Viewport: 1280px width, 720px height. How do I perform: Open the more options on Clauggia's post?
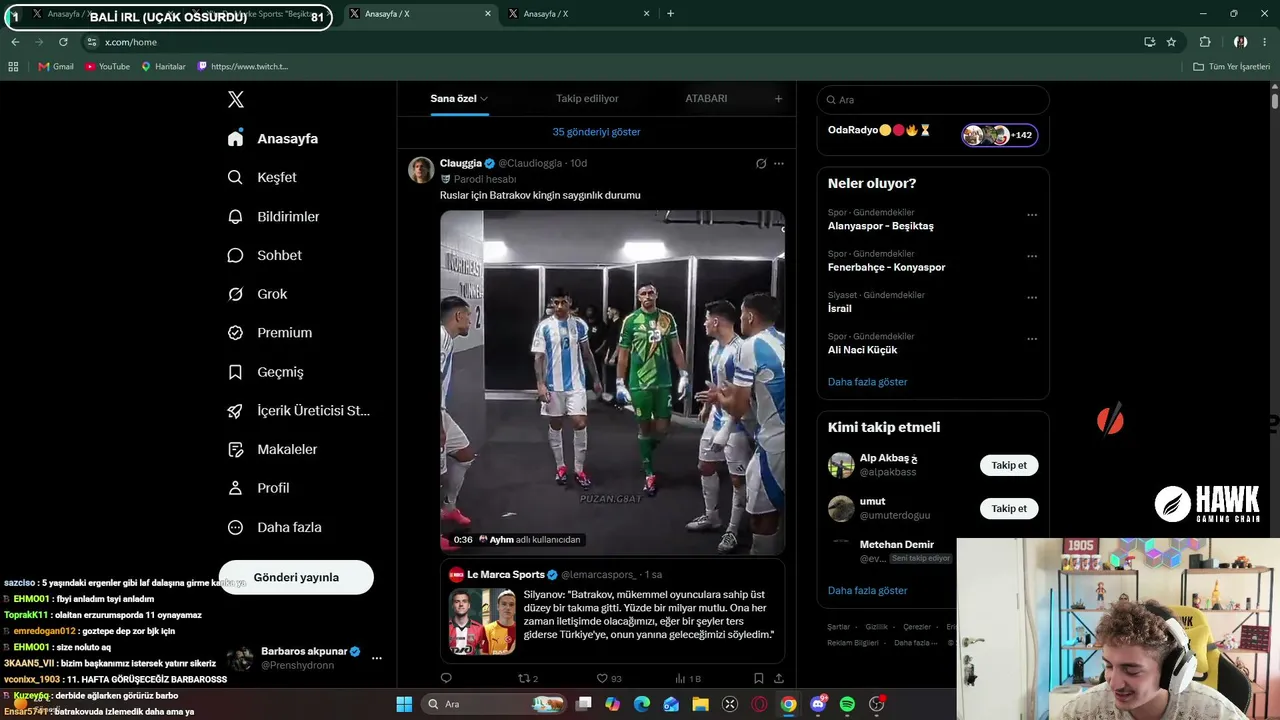coord(779,164)
